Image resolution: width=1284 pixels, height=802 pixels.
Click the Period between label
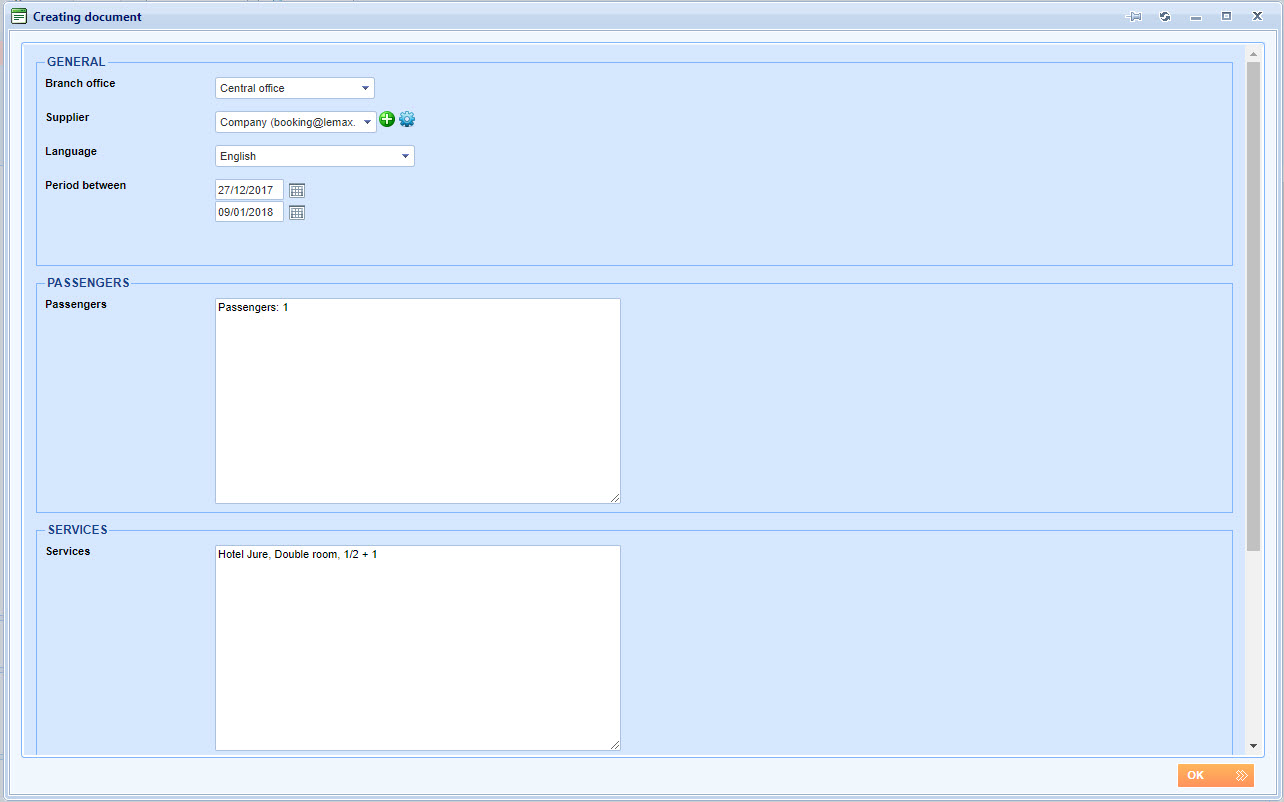pyautogui.click(x=85, y=185)
